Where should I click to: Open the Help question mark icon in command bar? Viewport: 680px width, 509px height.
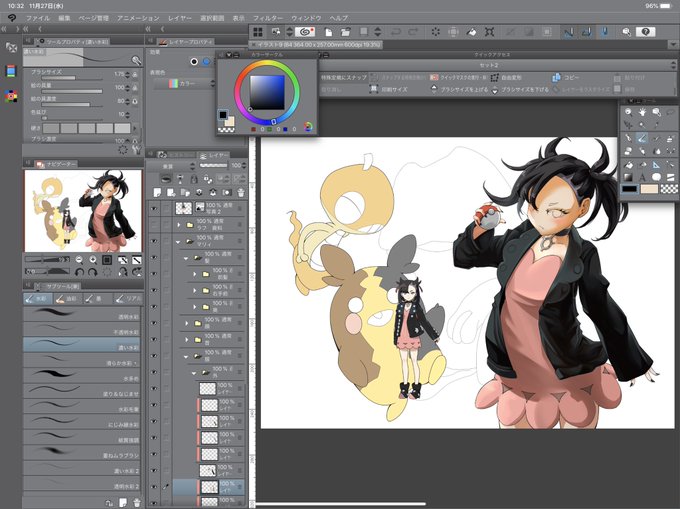click(x=645, y=32)
